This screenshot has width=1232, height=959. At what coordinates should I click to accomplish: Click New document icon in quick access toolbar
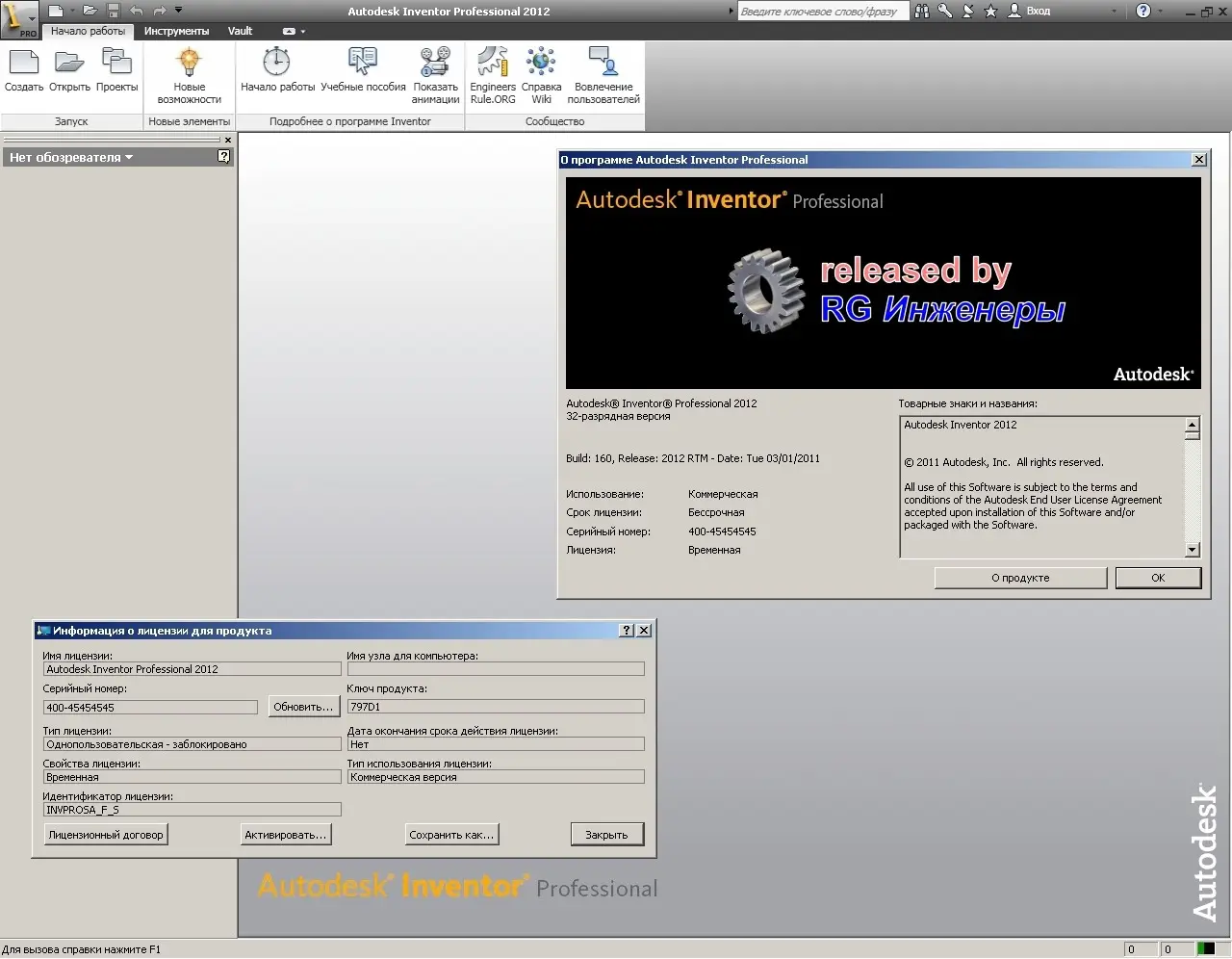[x=56, y=11]
